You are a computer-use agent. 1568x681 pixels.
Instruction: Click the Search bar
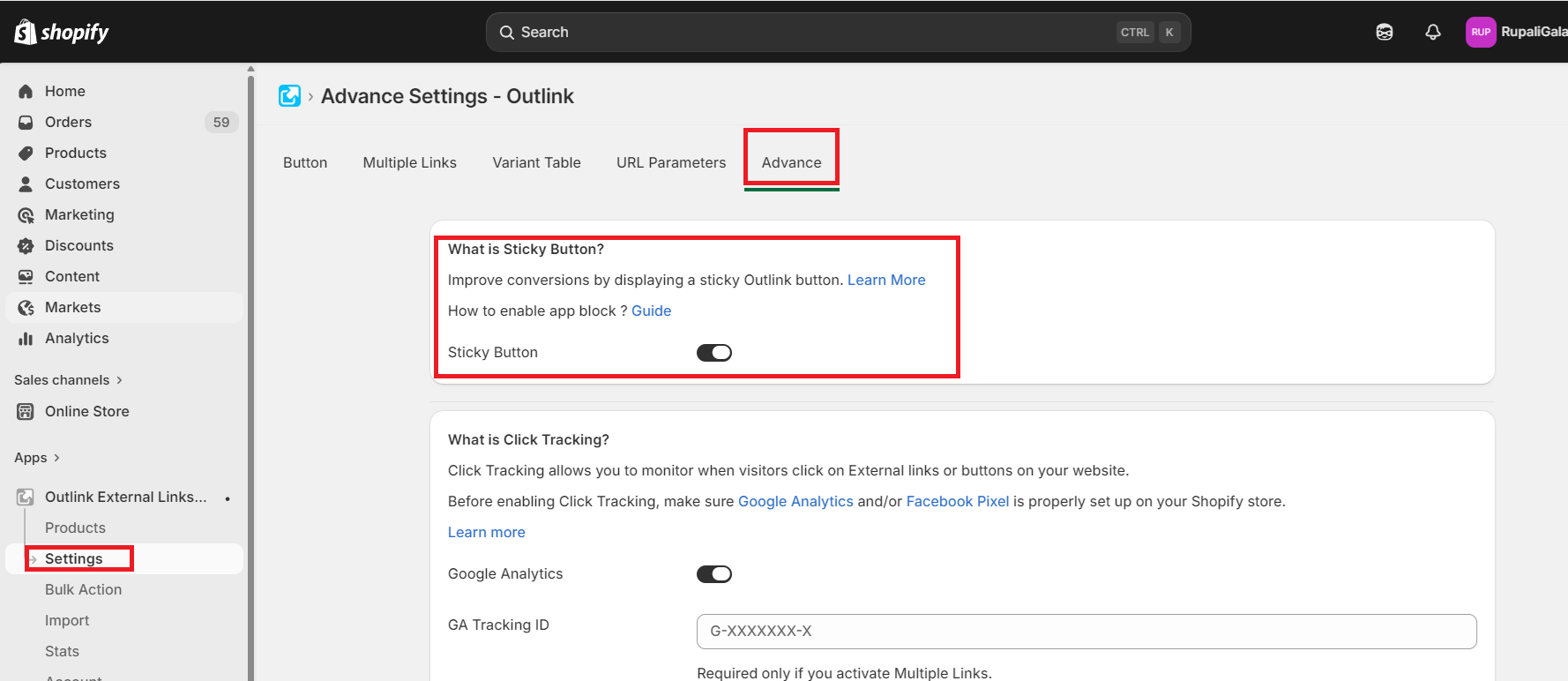pos(838,32)
